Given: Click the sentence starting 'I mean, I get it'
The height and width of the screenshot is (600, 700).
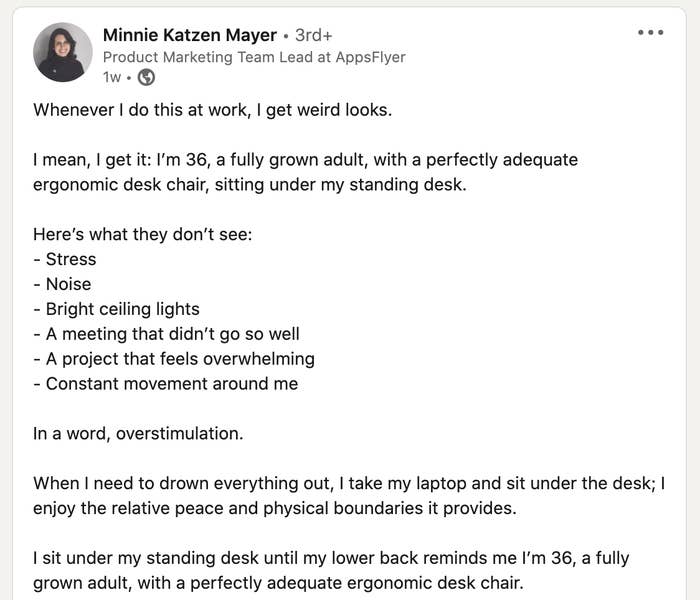Looking at the screenshot, I should 305,172.
